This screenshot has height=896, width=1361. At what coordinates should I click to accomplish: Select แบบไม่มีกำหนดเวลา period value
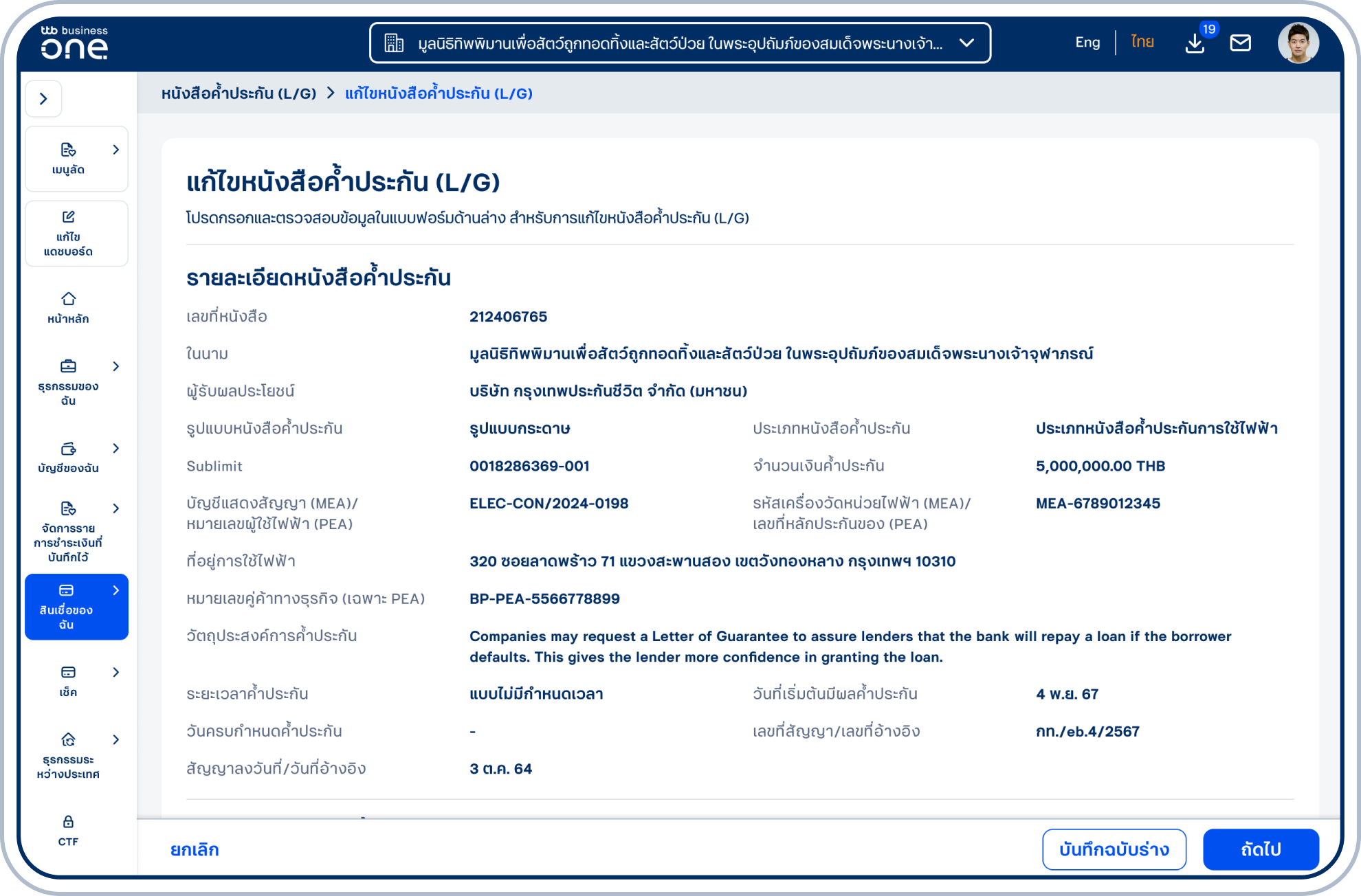pyautogui.click(x=536, y=694)
